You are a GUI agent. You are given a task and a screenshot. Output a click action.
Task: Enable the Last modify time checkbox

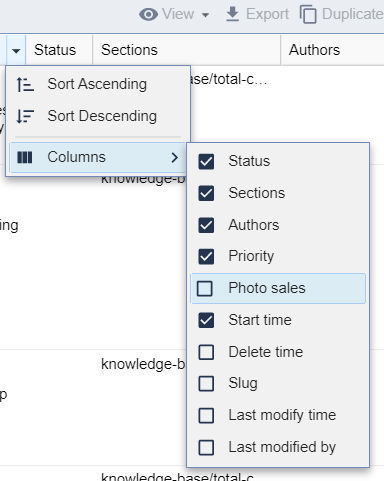(206, 415)
